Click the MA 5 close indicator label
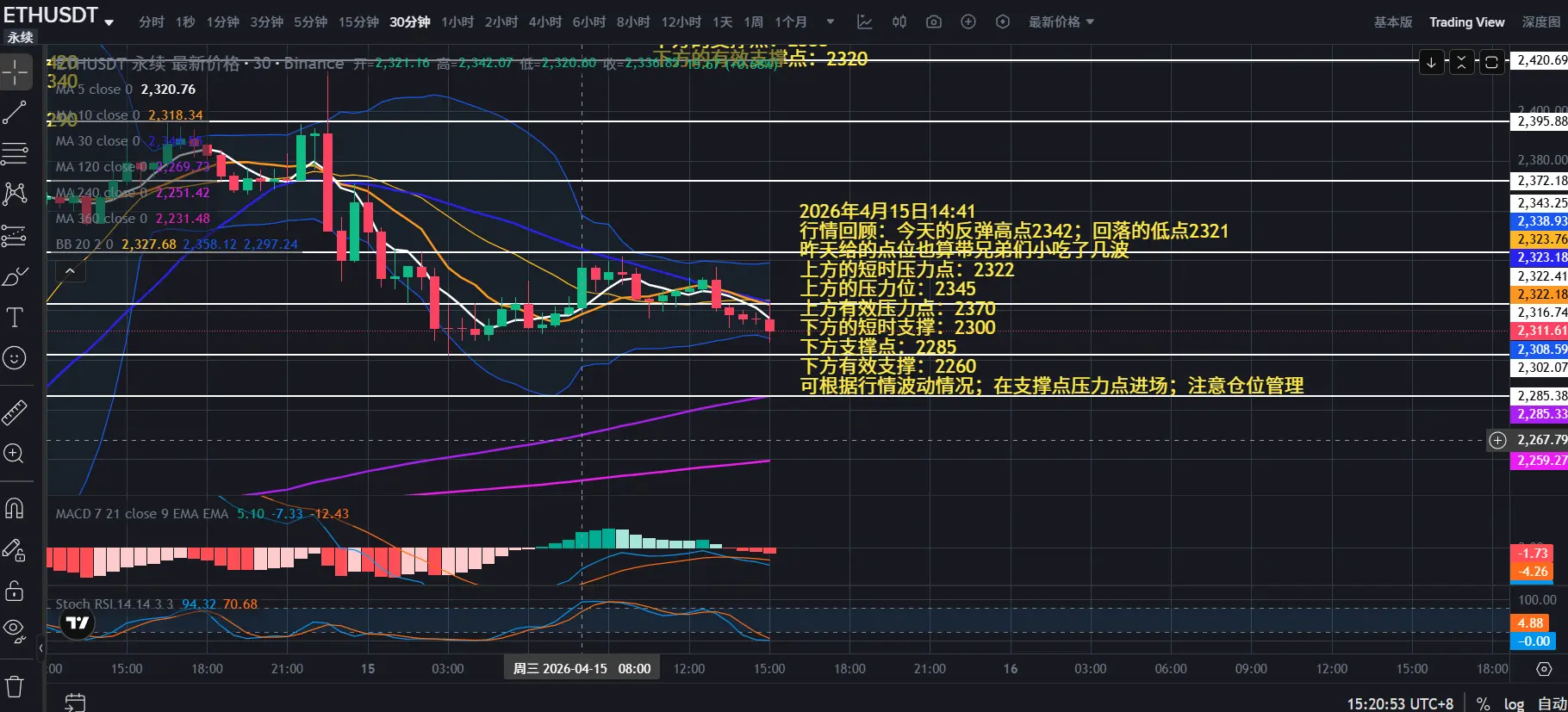Image resolution: width=1568 pixels, height=712 pixels. (94, 90)
